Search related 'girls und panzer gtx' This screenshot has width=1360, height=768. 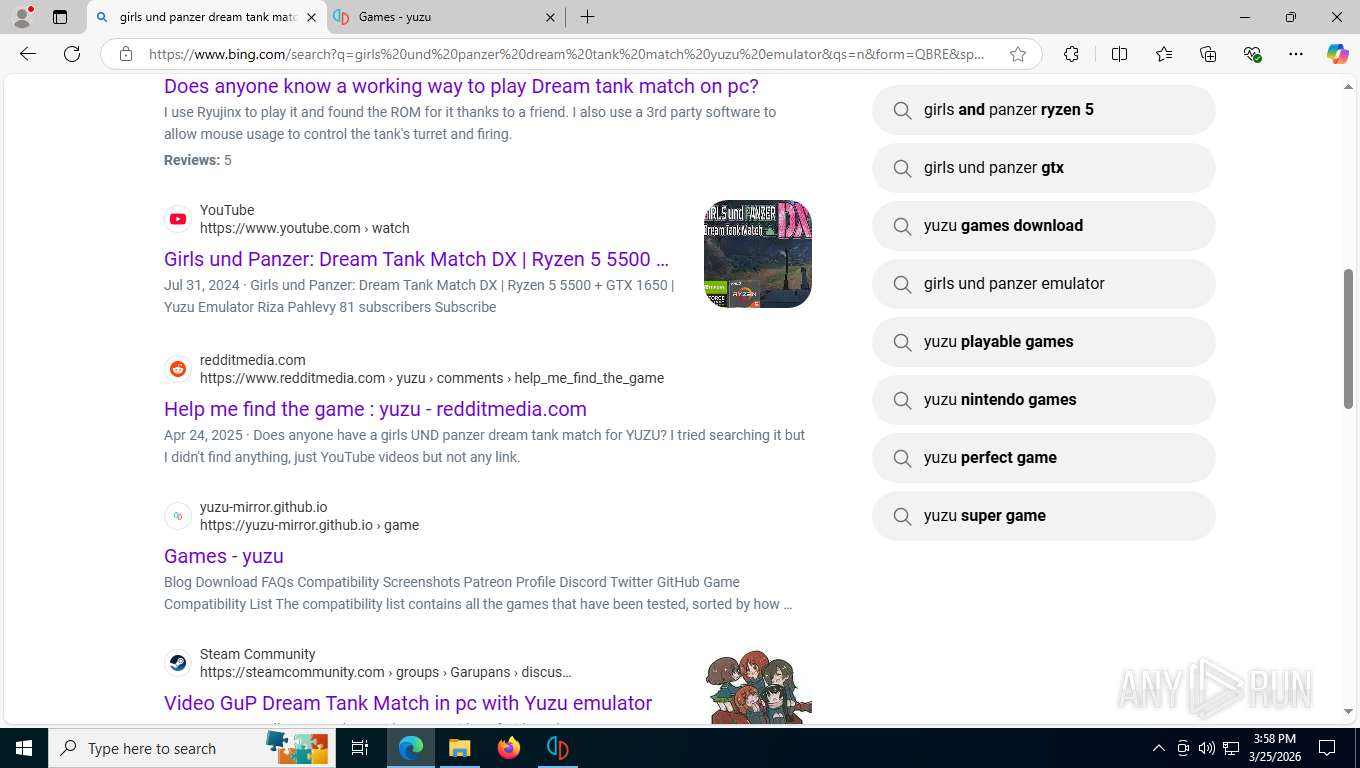pos(1043,168)
